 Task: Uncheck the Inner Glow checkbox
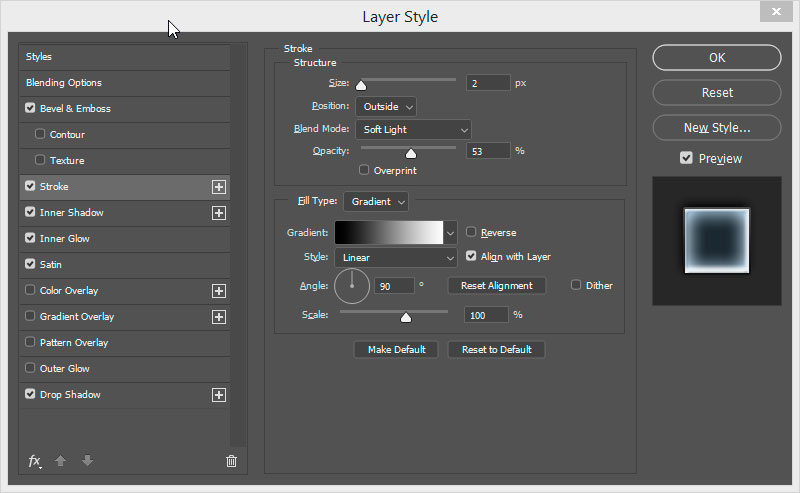(30, 238)
